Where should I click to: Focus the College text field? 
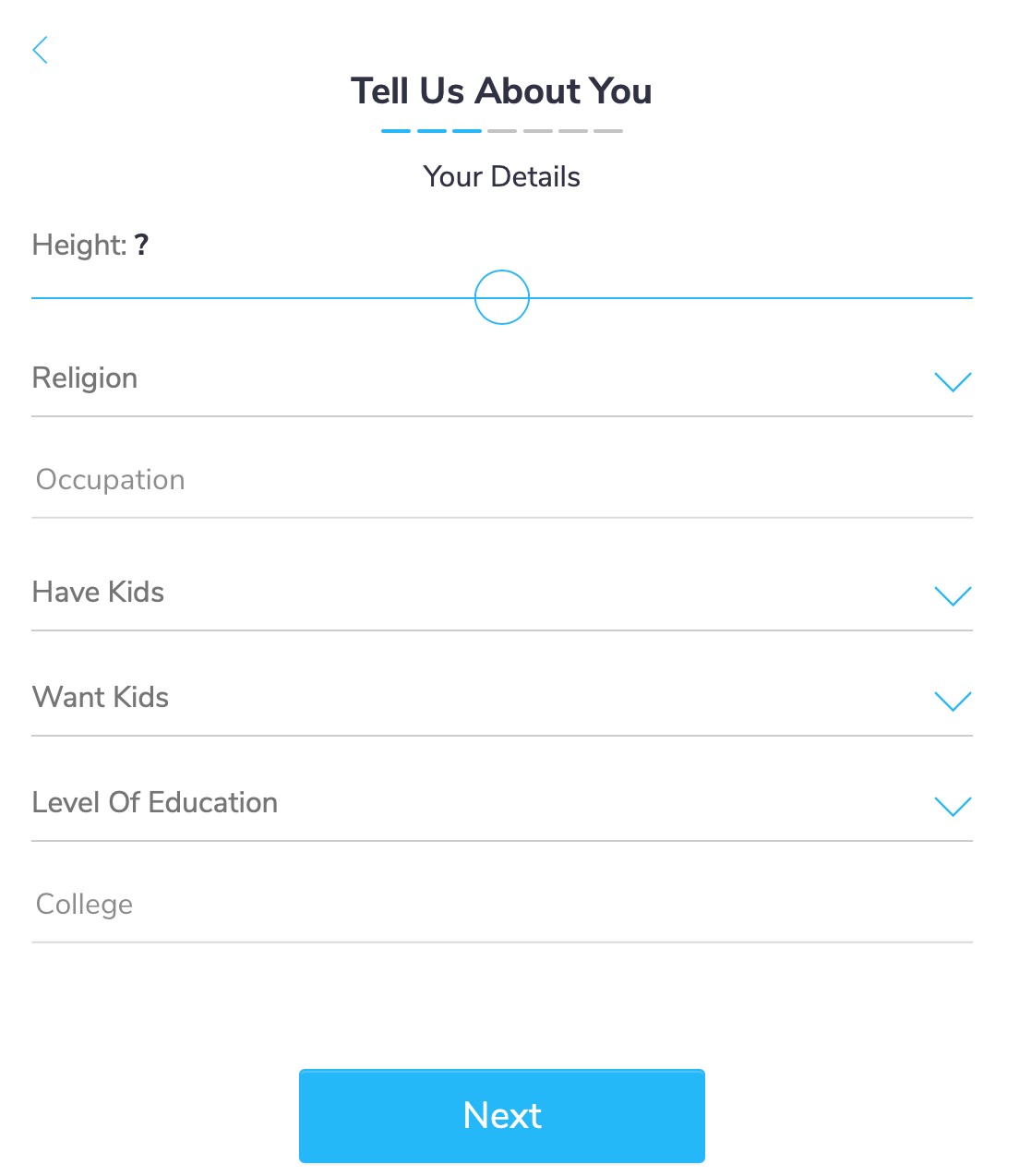pyautogui.click(x=502, y=905)
